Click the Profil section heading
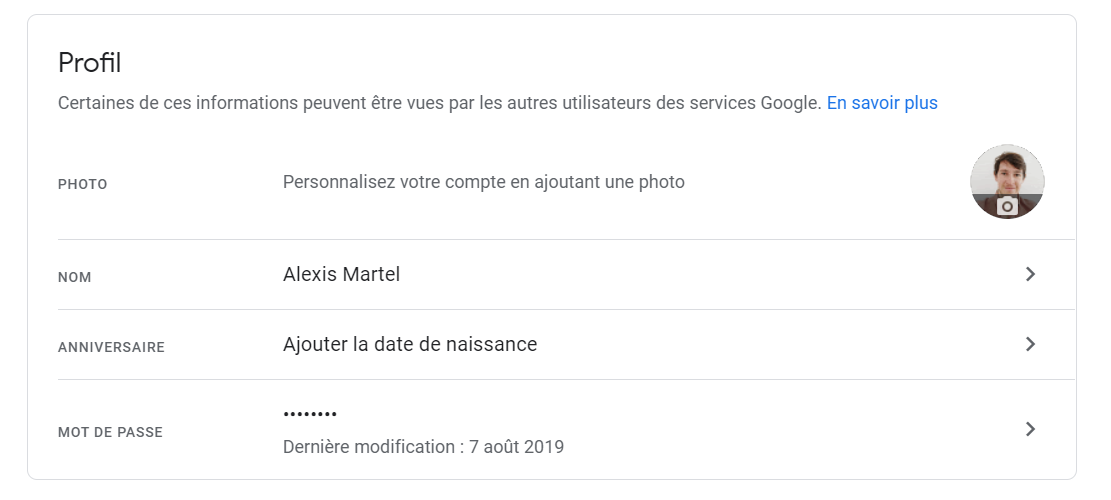 [89, 63]
